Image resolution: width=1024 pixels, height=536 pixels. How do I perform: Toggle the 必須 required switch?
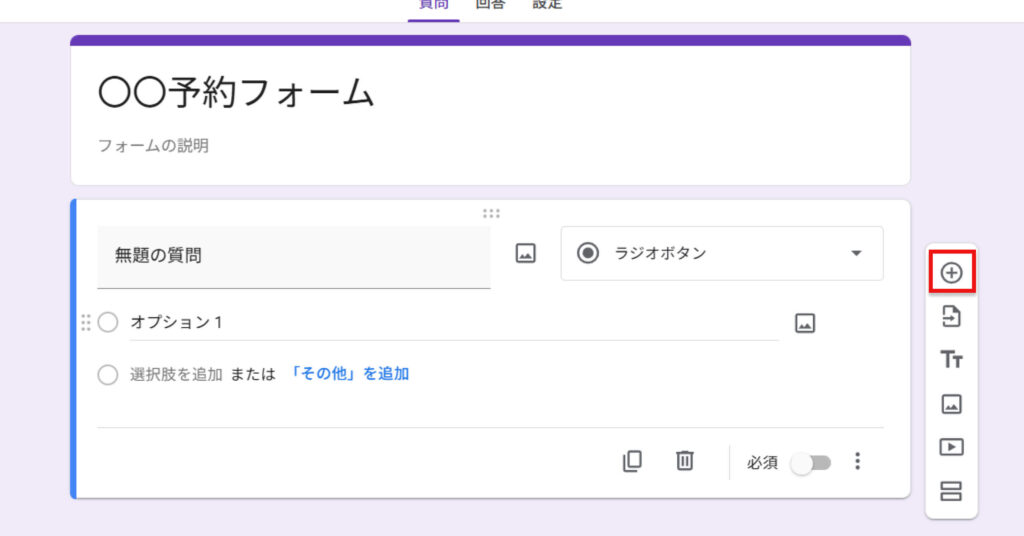coord(810,463)
